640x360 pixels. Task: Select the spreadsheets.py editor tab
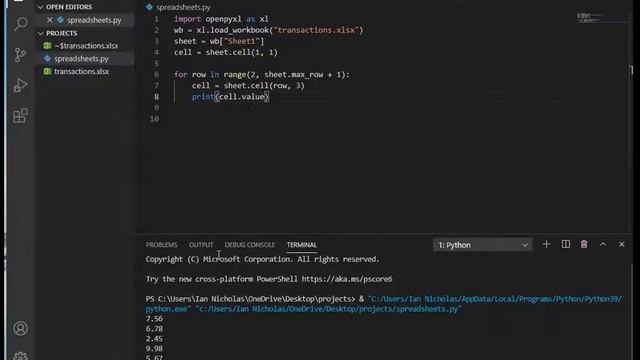[x=178, y=7]
